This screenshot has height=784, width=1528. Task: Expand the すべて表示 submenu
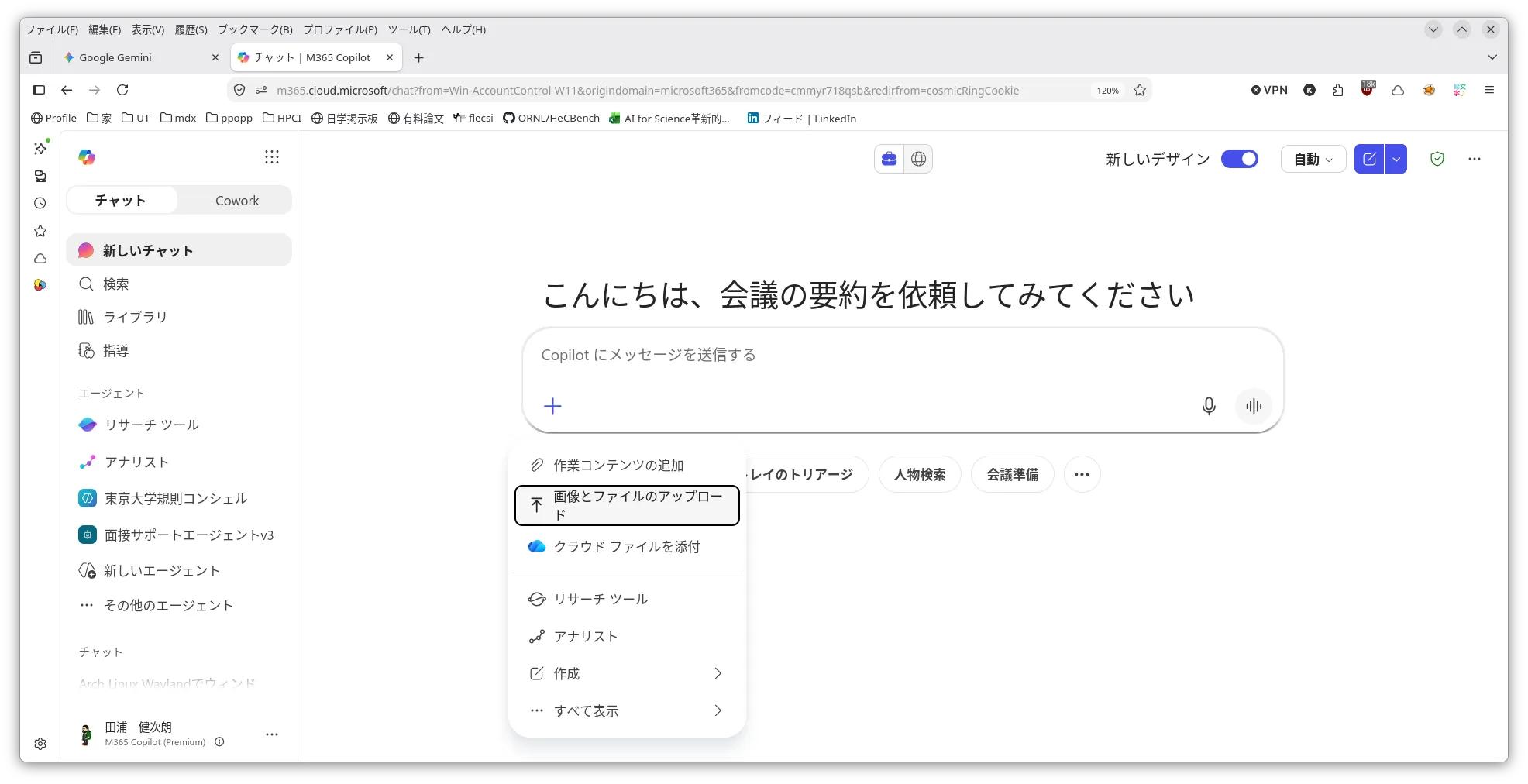627,710
